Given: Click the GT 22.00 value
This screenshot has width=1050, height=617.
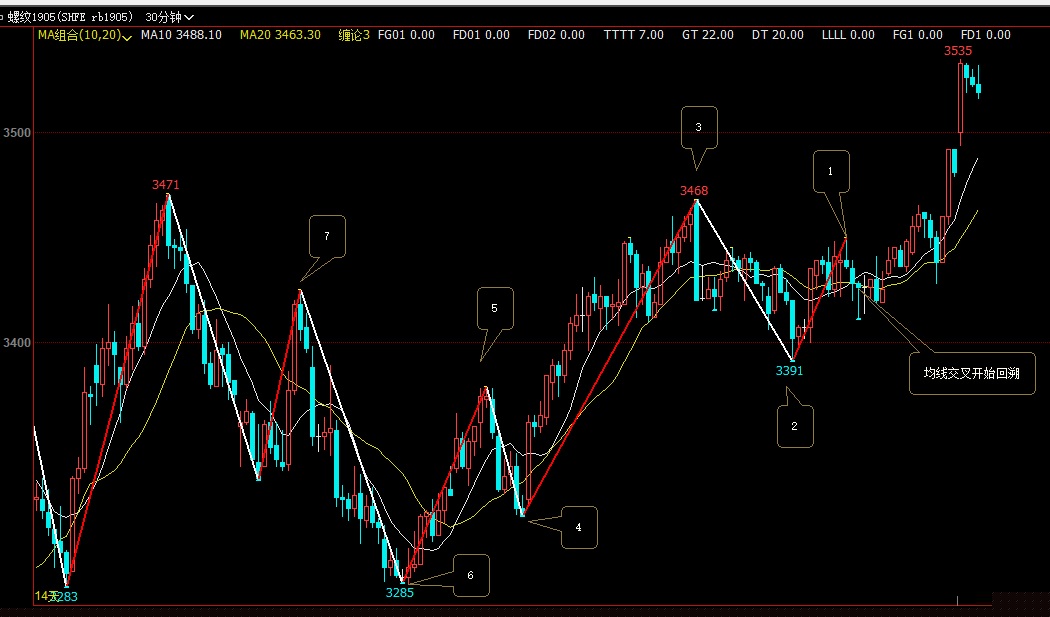Looking at the screenshot, I should coord(708,35).
